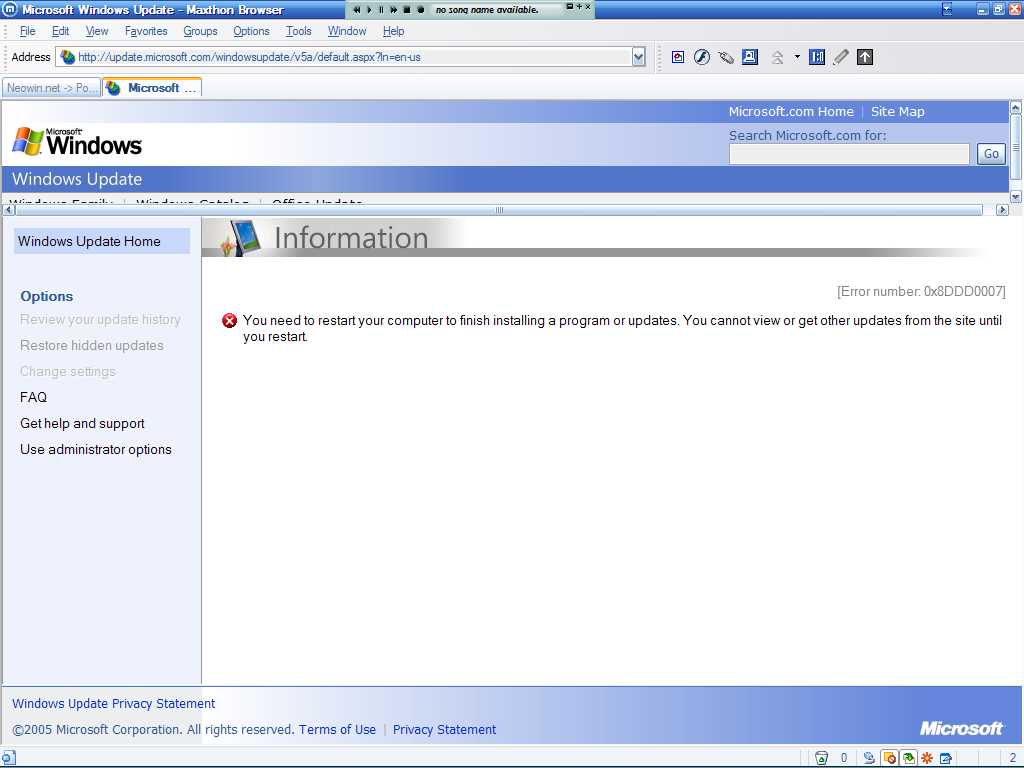Toggle the collapse chevron icon on the toolbar
The width and height of the screenshot is (1024, 768).
(x=777, y=57)
